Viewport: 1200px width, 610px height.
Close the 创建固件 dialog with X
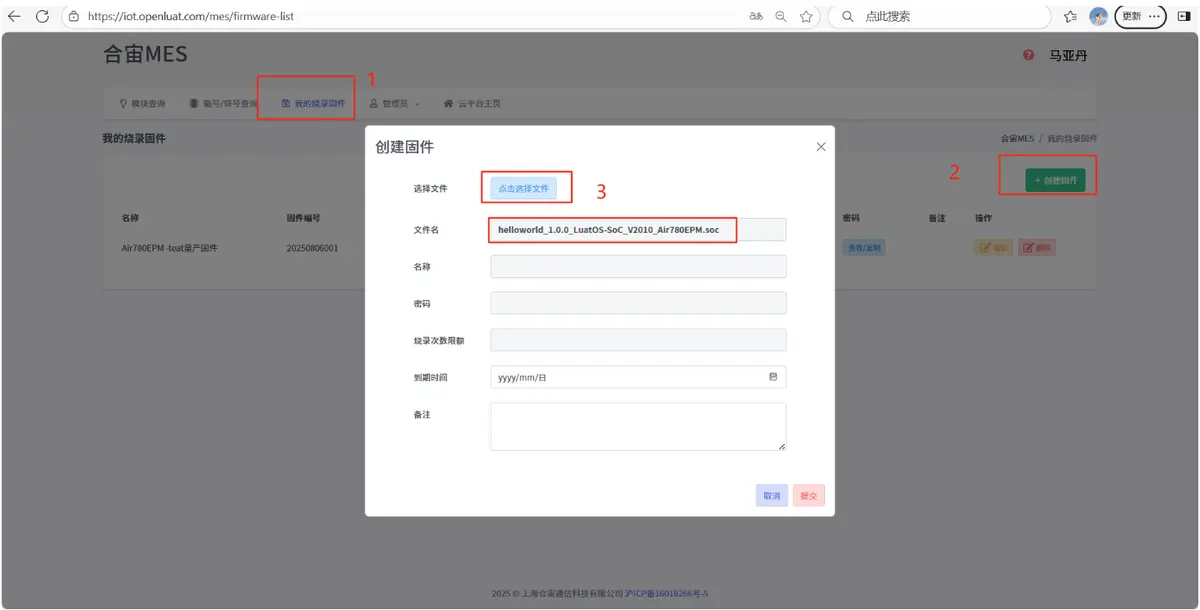[x=821, y=147]
